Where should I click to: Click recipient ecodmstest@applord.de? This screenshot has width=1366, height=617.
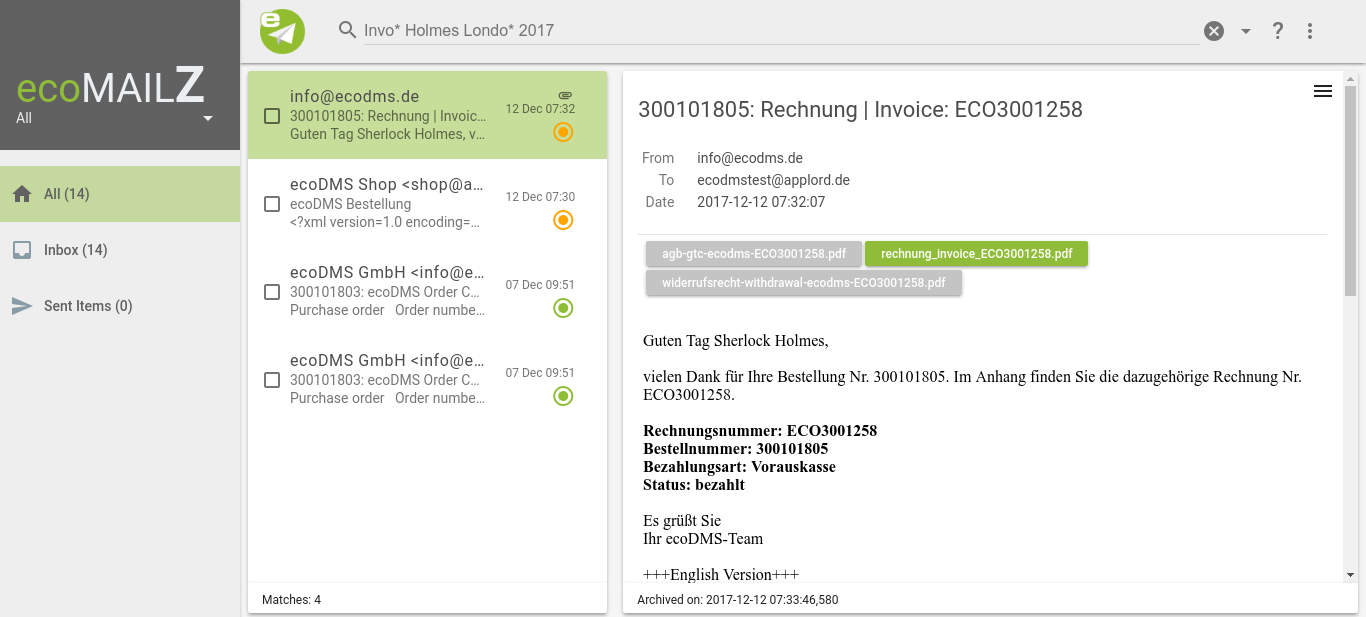click(x=773, y=180)
